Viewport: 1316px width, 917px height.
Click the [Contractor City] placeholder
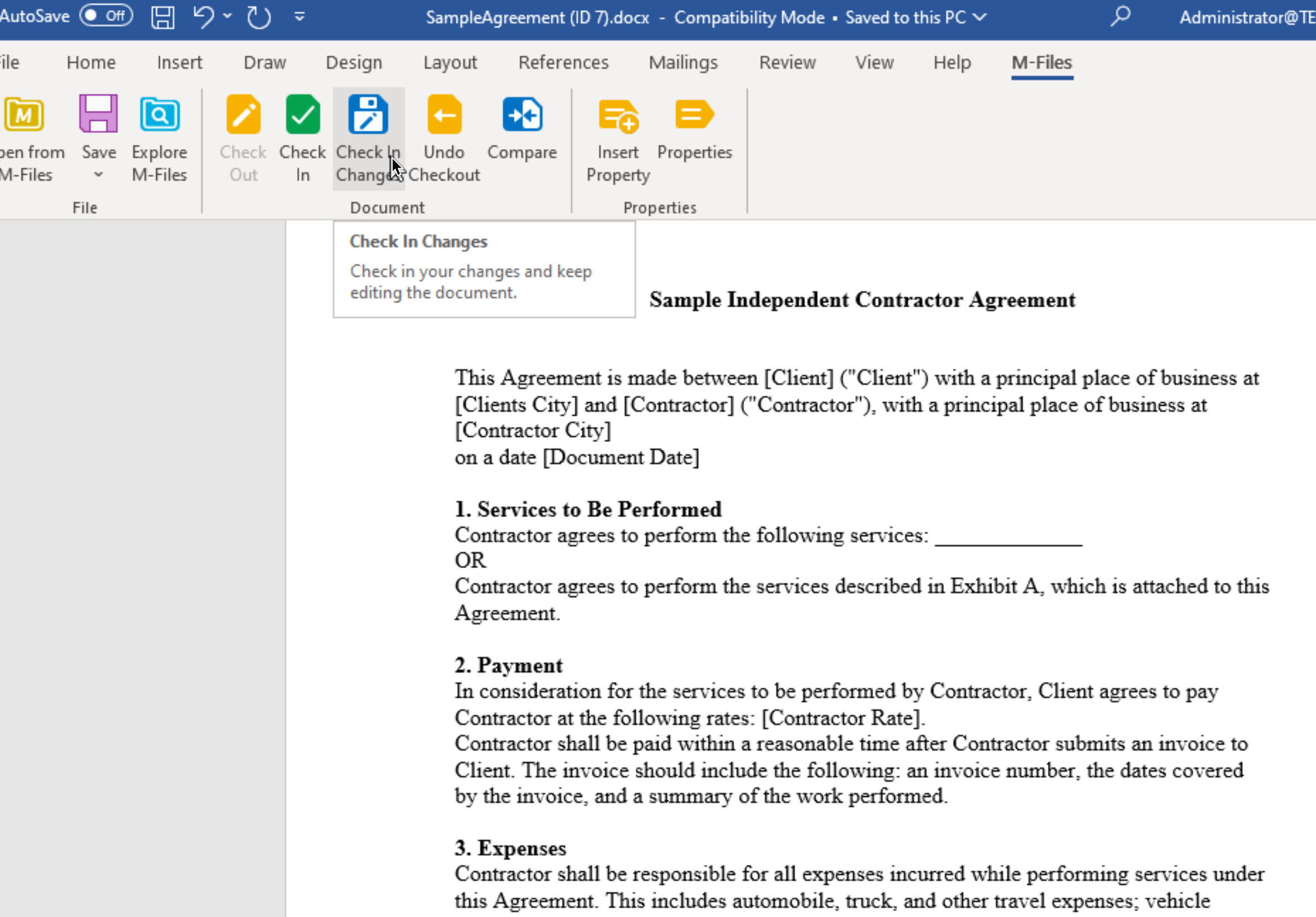pos(533,431)
